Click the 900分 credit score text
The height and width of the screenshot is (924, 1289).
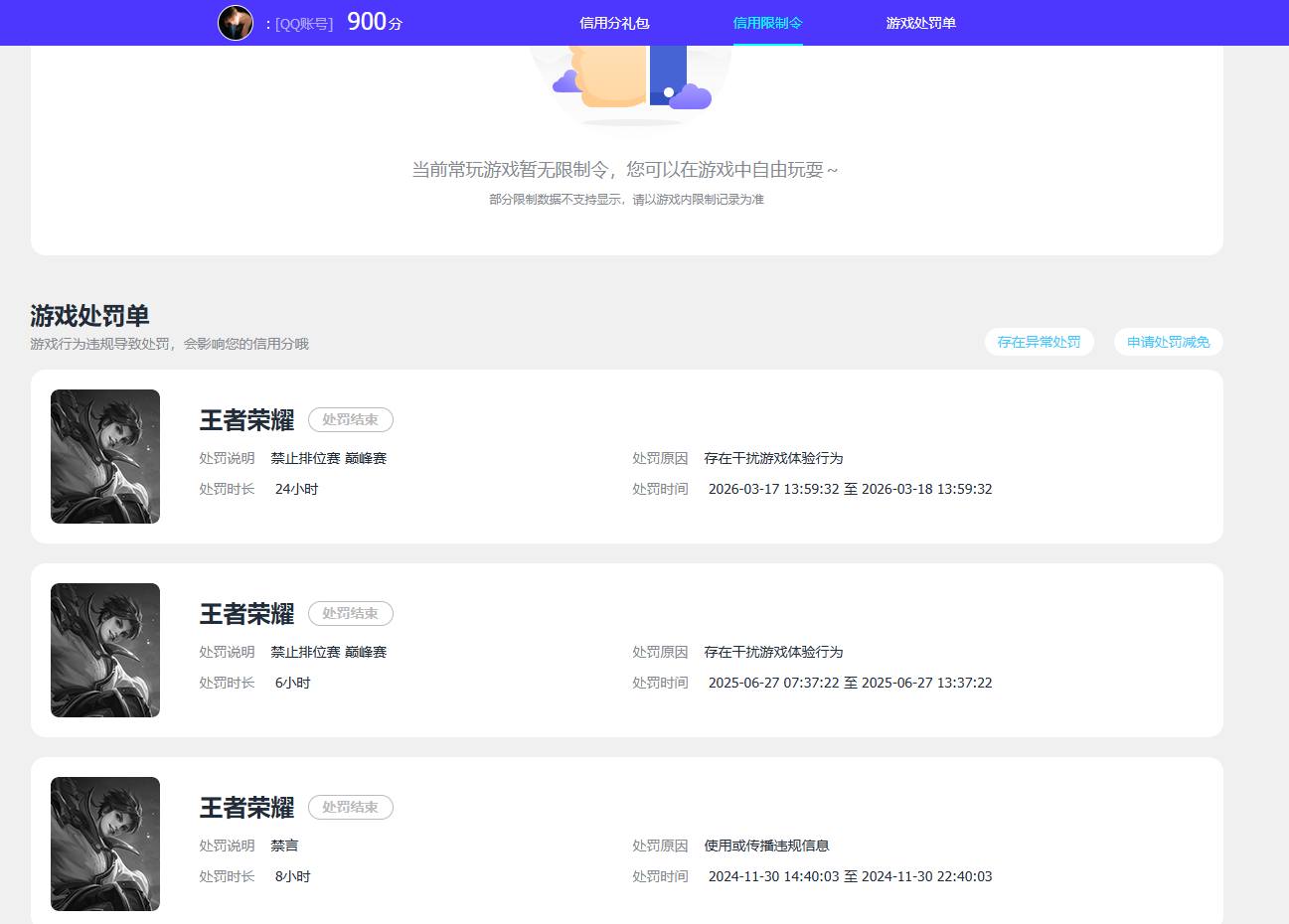point(375,22)
